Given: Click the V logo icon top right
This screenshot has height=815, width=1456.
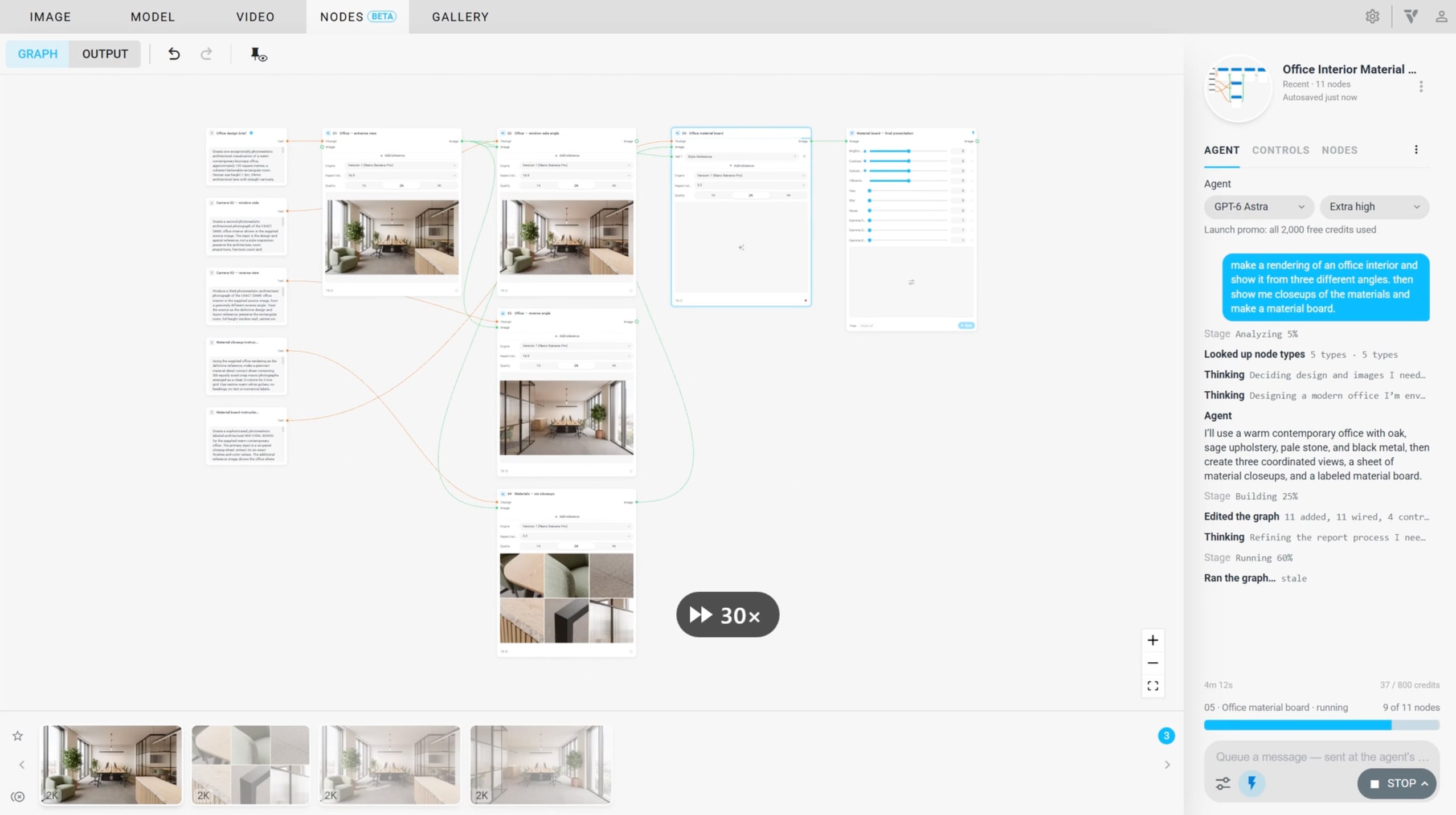Looking at the screenshot, I should click(1411, 17).
